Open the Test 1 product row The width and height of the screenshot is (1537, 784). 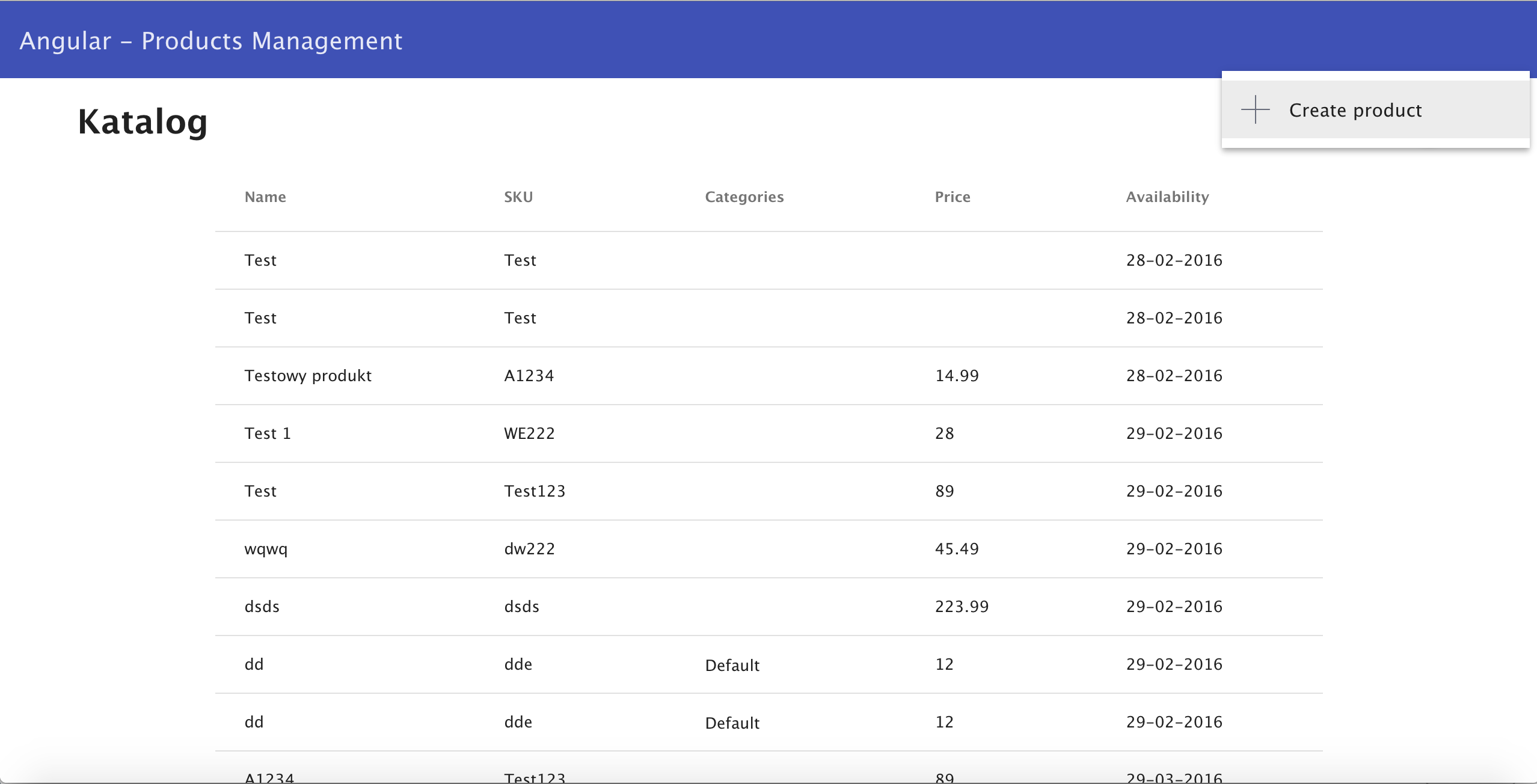click(268, 433)
